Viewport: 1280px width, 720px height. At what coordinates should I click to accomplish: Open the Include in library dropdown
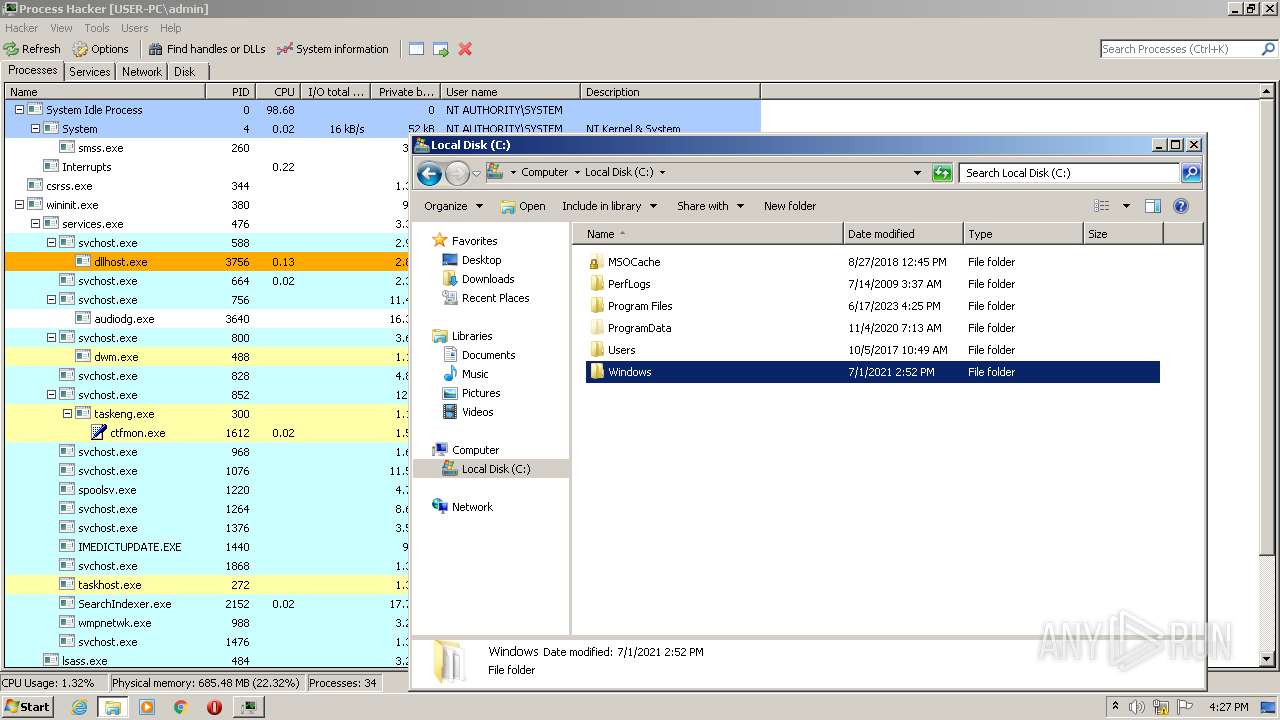coord(609,206)
